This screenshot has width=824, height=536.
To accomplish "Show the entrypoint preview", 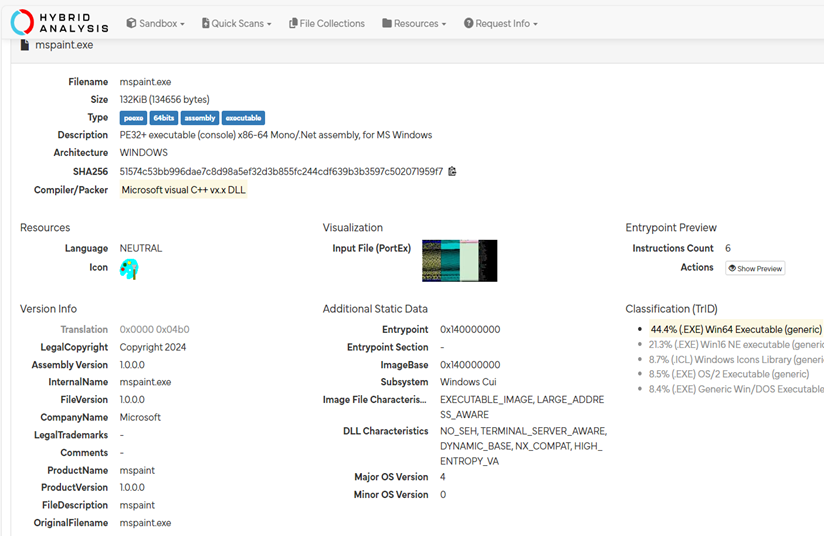I will [x=755, y=268].
